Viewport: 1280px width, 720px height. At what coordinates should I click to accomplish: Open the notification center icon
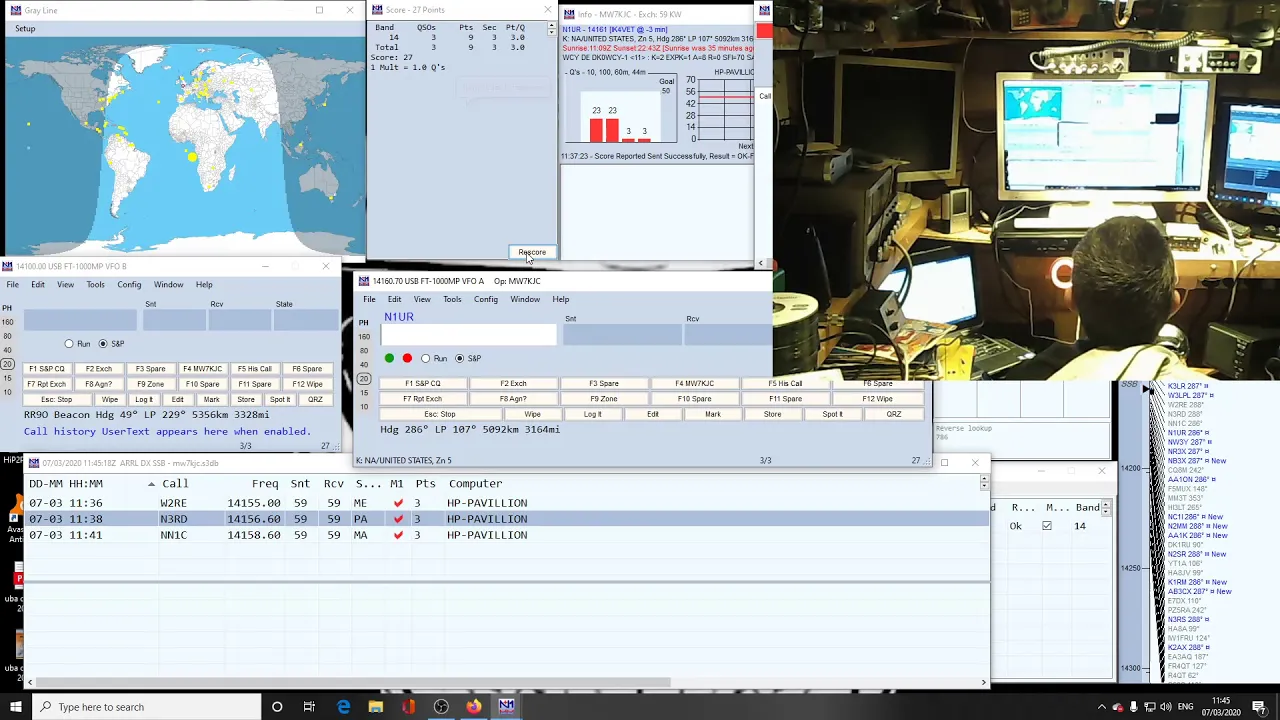(1259, 707)
